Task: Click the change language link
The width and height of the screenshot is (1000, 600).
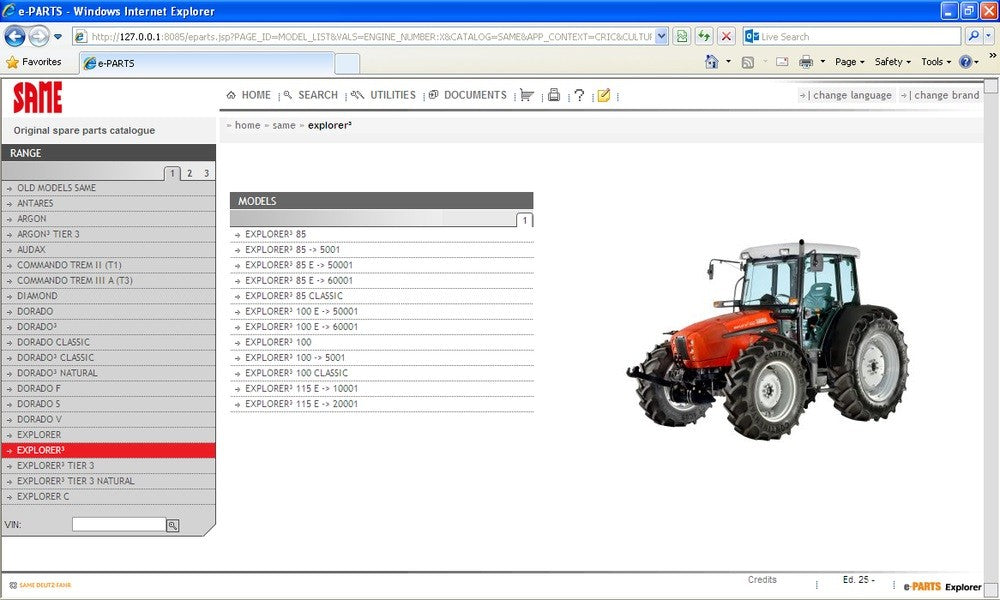Action: coord(850,95)
